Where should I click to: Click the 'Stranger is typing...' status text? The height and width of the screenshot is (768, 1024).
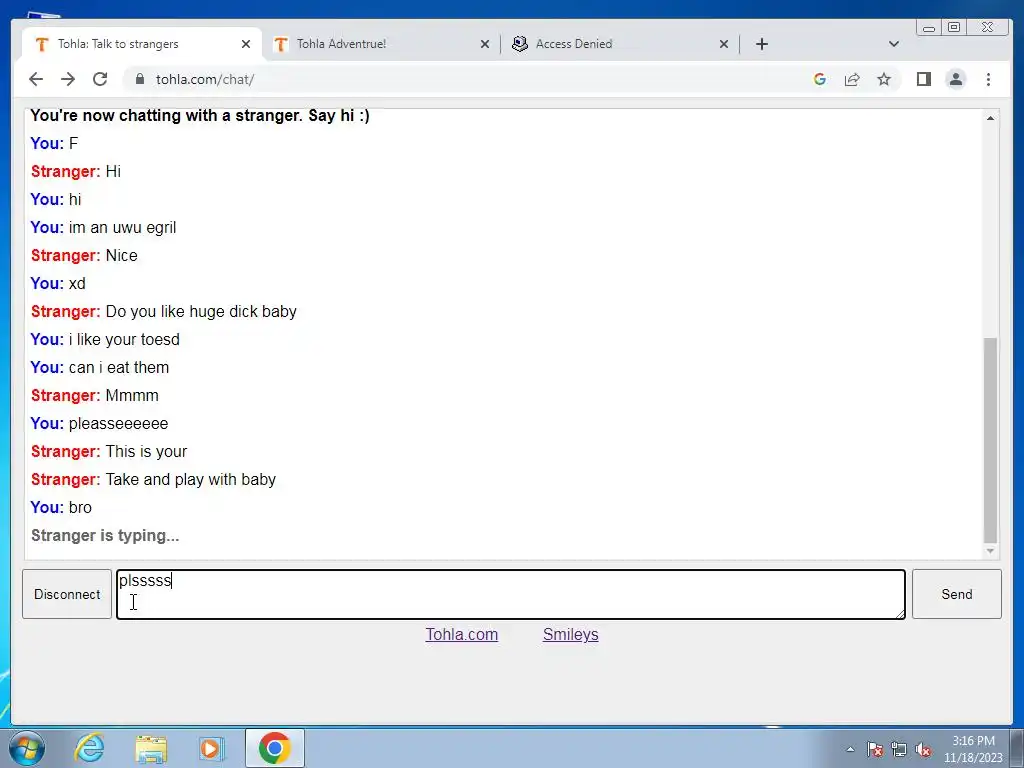coord(105,536)
